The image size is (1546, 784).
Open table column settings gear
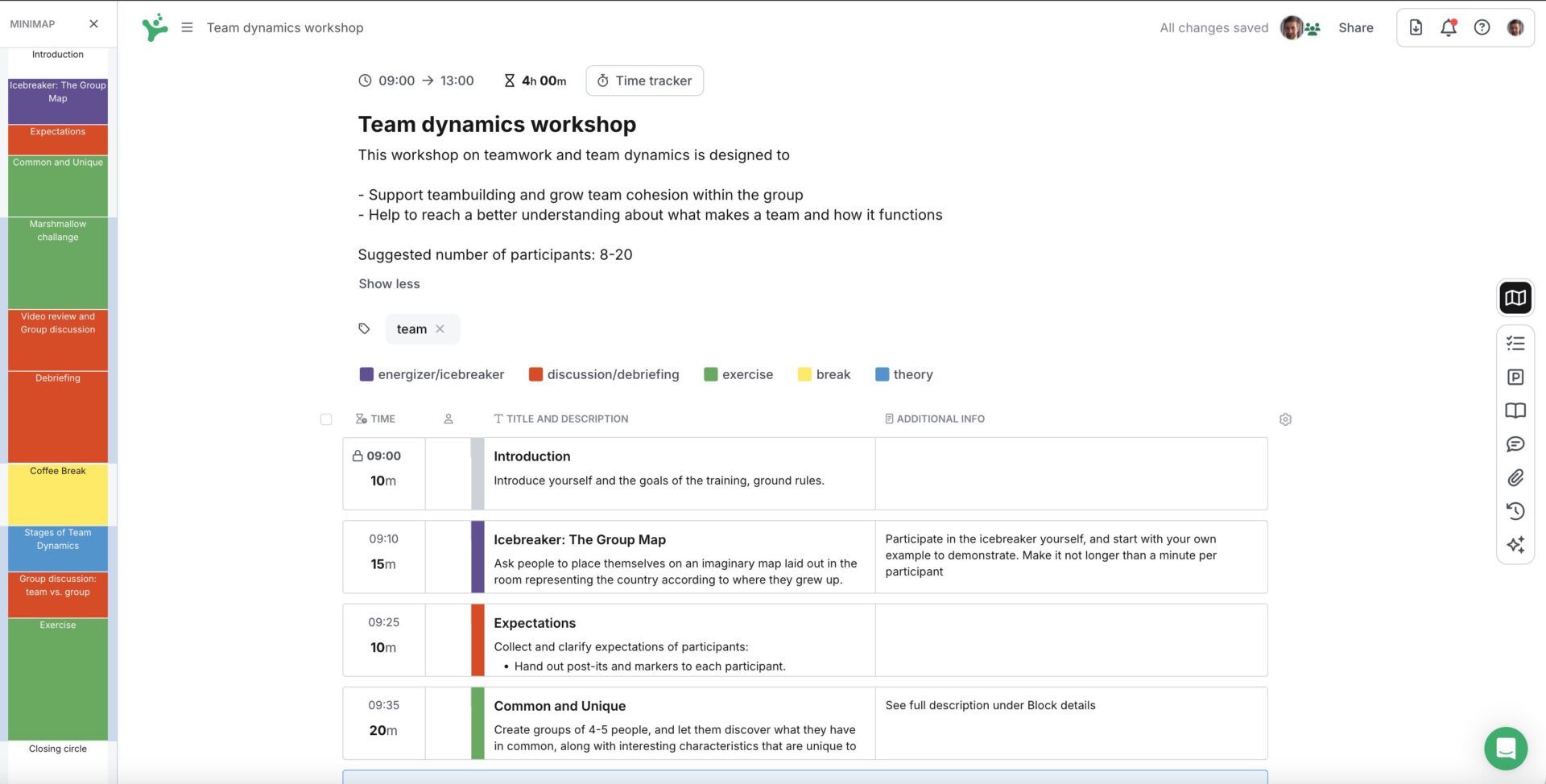coord(1285,419)
